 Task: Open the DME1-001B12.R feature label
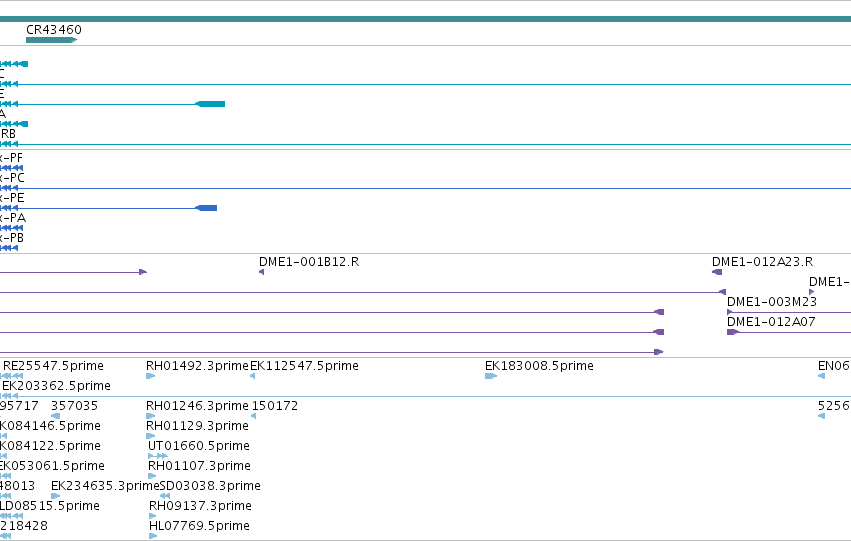click(309, 262)
